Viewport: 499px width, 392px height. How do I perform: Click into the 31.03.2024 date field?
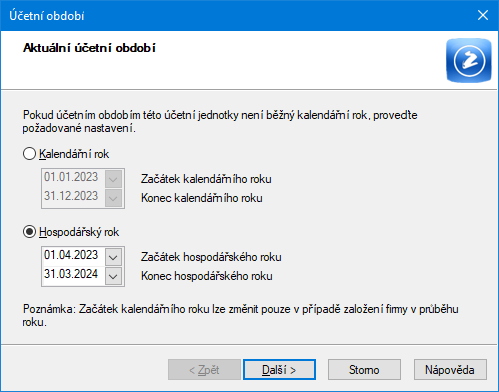click(73, 275)
